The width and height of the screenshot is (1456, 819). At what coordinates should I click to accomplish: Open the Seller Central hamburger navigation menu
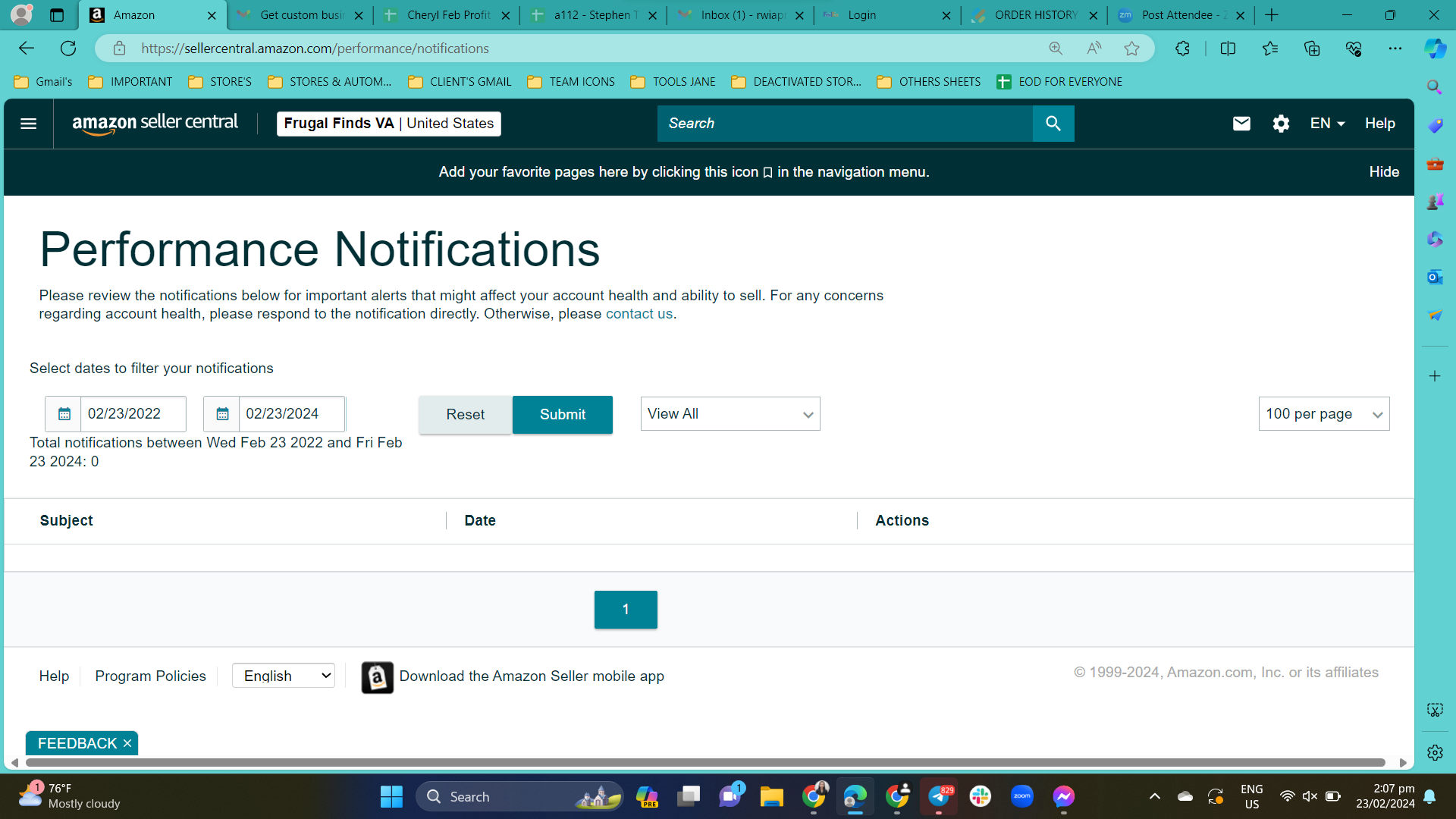click(x=28, y=124)
